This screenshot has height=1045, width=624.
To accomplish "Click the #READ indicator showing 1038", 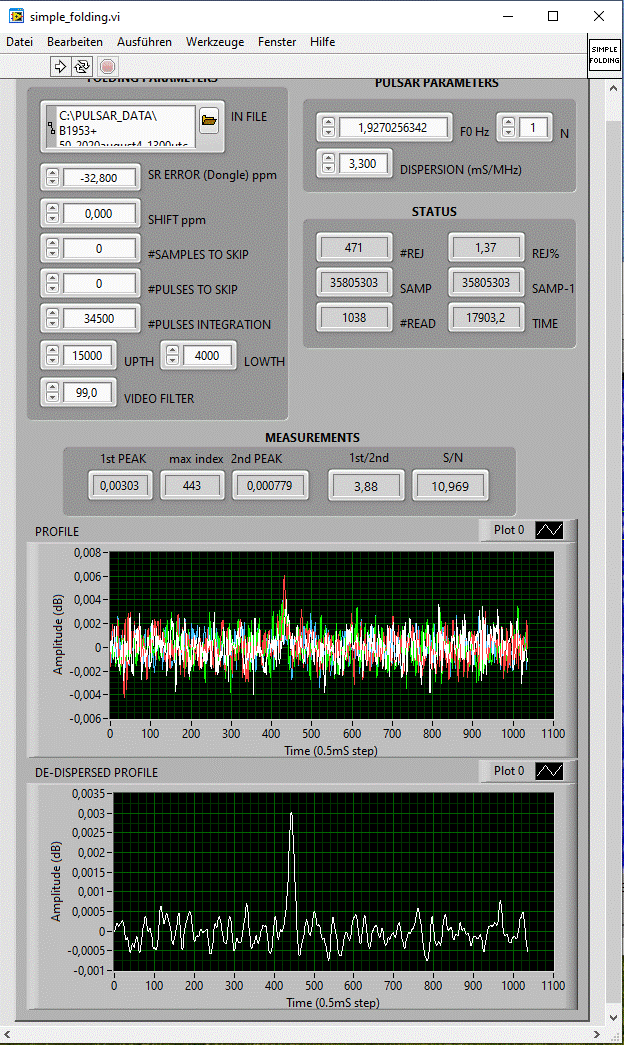I will 354,318.
